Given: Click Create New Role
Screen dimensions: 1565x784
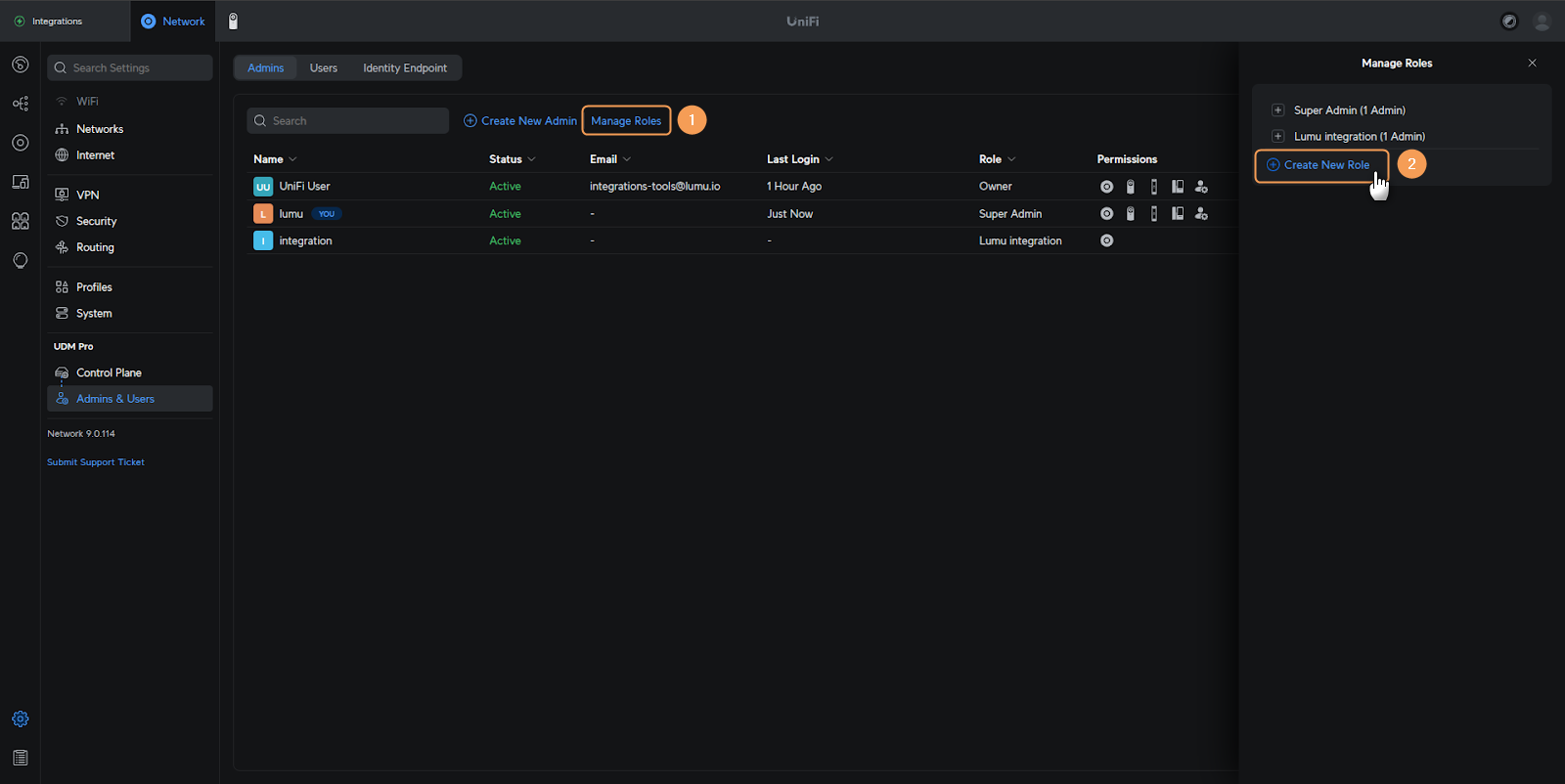Looking at the screenshot, I should 1320,165.
